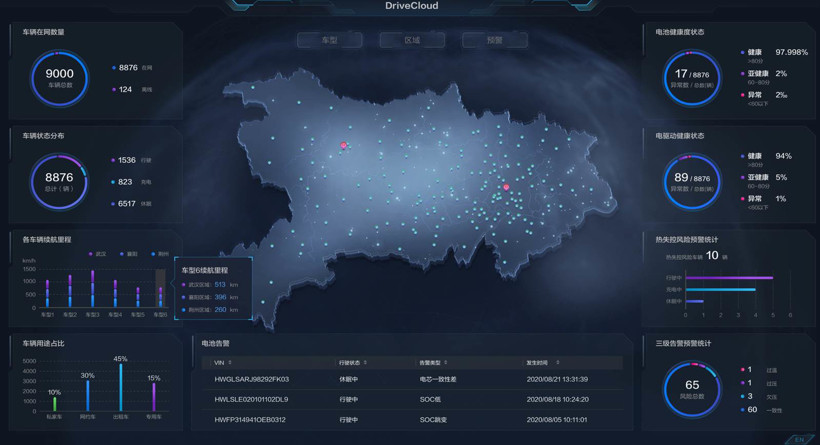Click the 车型2 bar in range chart
Image resolution: width=820 pixels, height=445 pixels.
coord(70,291)
